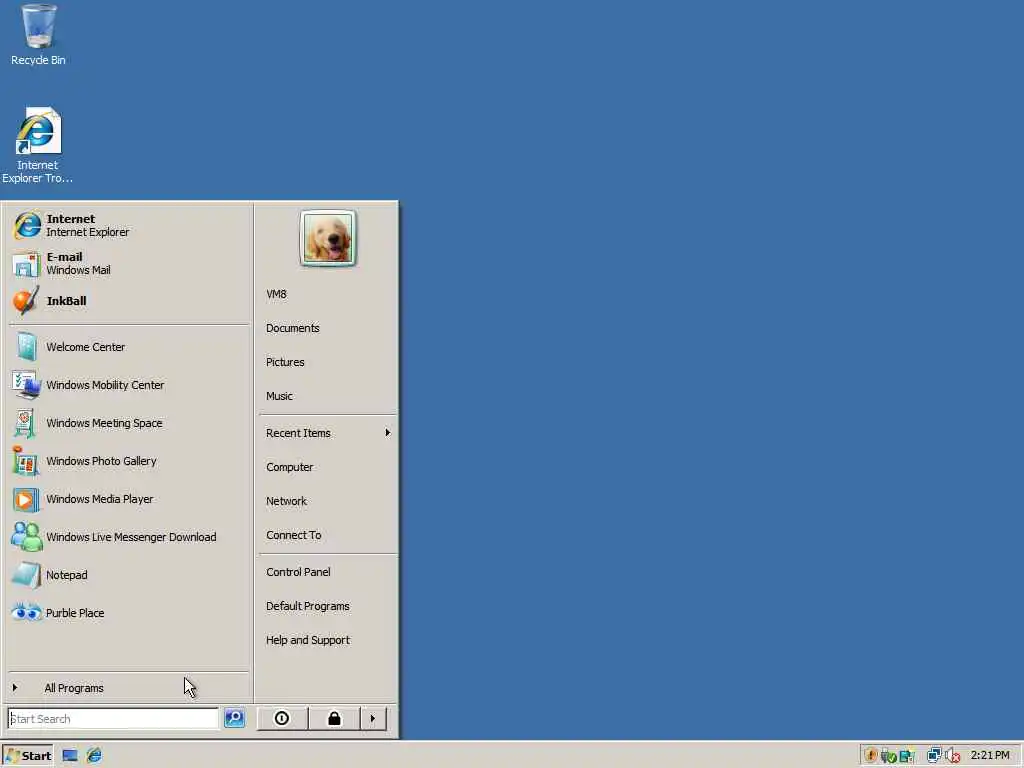Start the InkBall game
The width and height of the screenshot is (1024, 768).
pos(129,301)
